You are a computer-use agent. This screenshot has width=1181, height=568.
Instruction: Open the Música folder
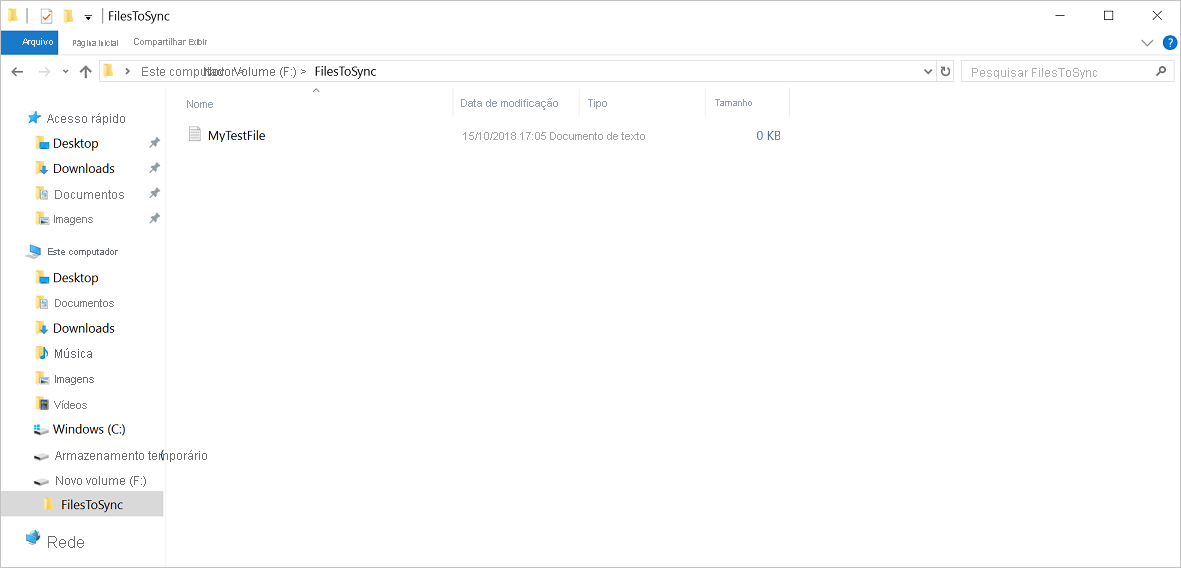pyautogui.click(x=73, y=353)
